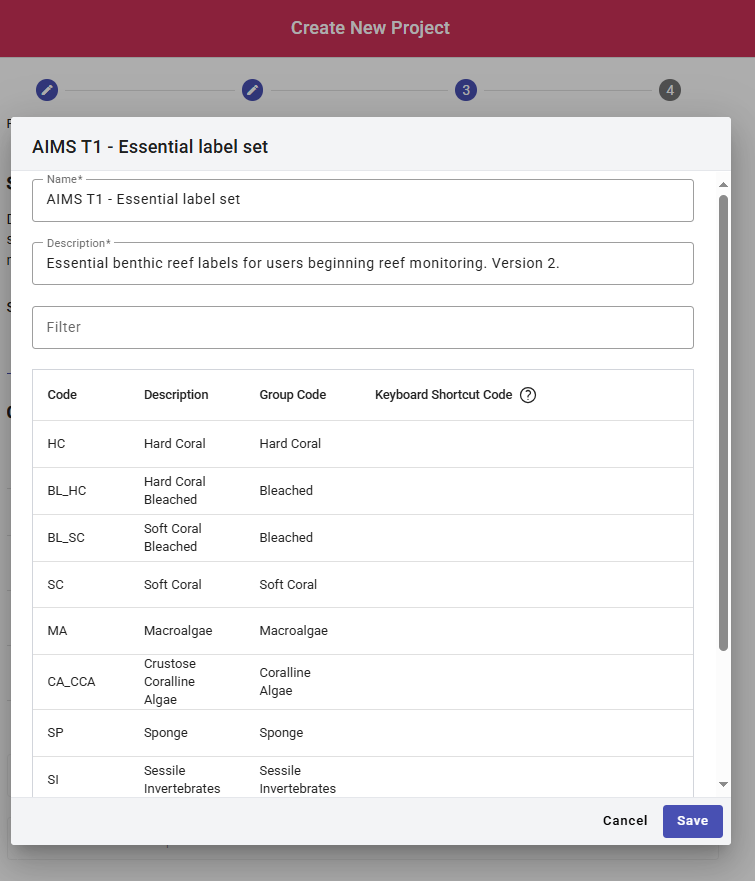Image resolution: width=755 pixels, height=881 pixels.
Task: Click Keyboard Shortcut Code help icon
Action: 529,395
